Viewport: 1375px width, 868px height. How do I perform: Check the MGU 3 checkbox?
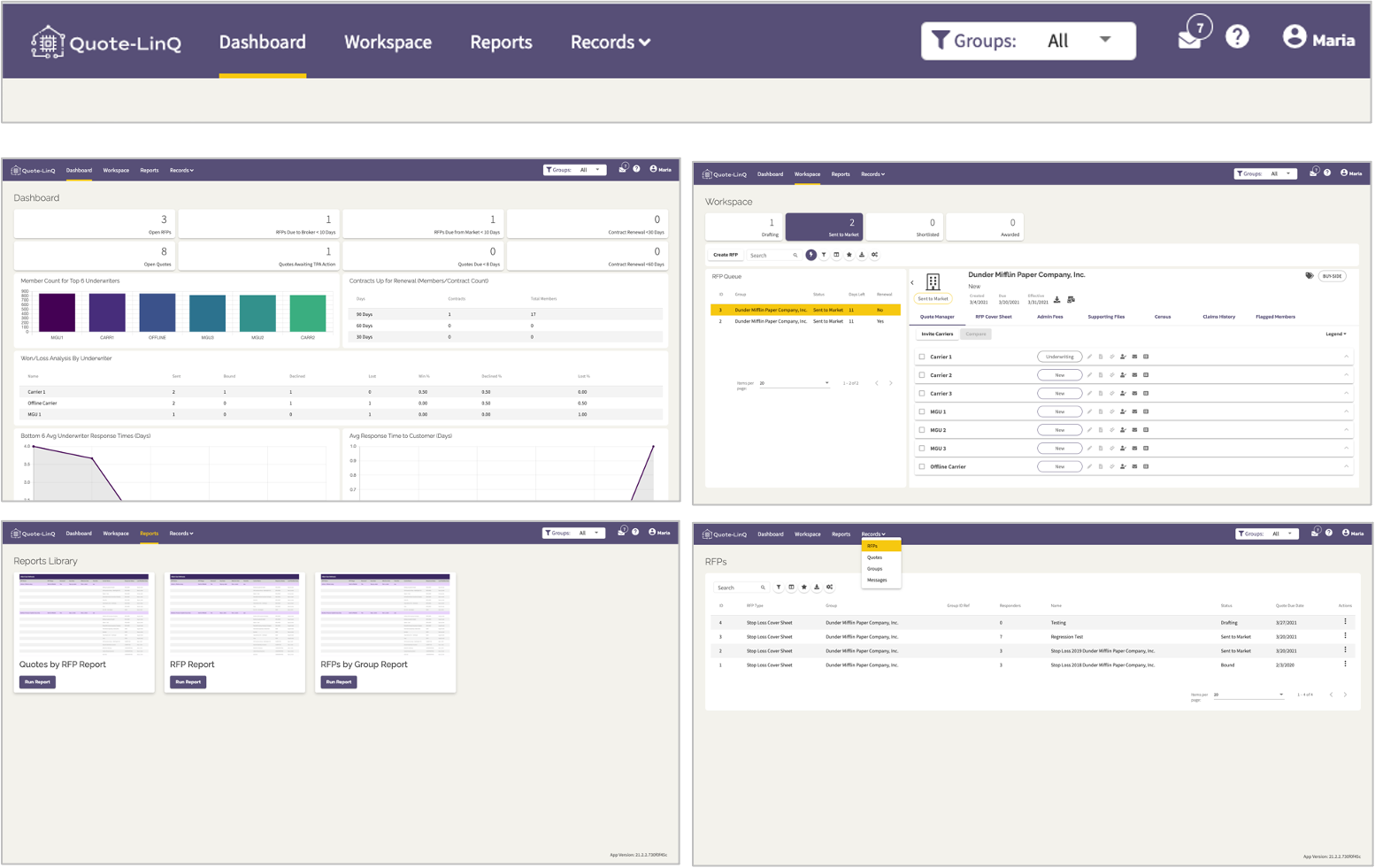coord(922,449)
